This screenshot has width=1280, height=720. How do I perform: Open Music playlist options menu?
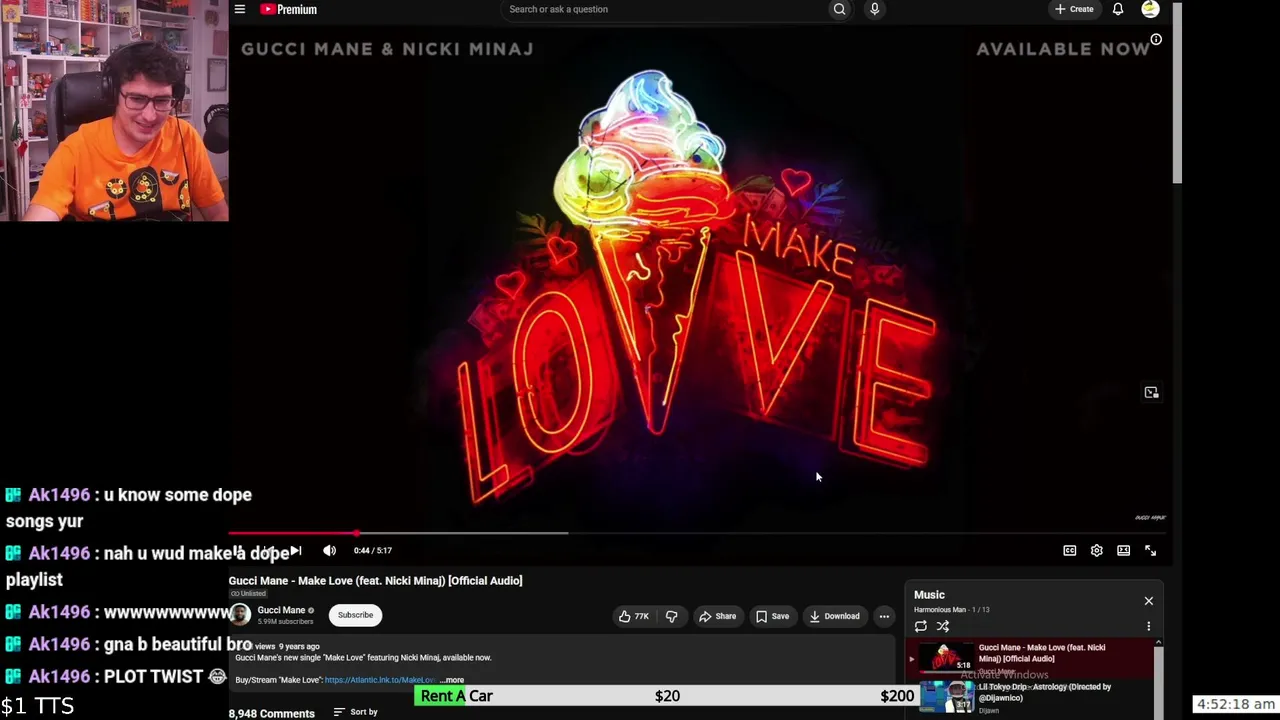click(x=1148, y=626)
